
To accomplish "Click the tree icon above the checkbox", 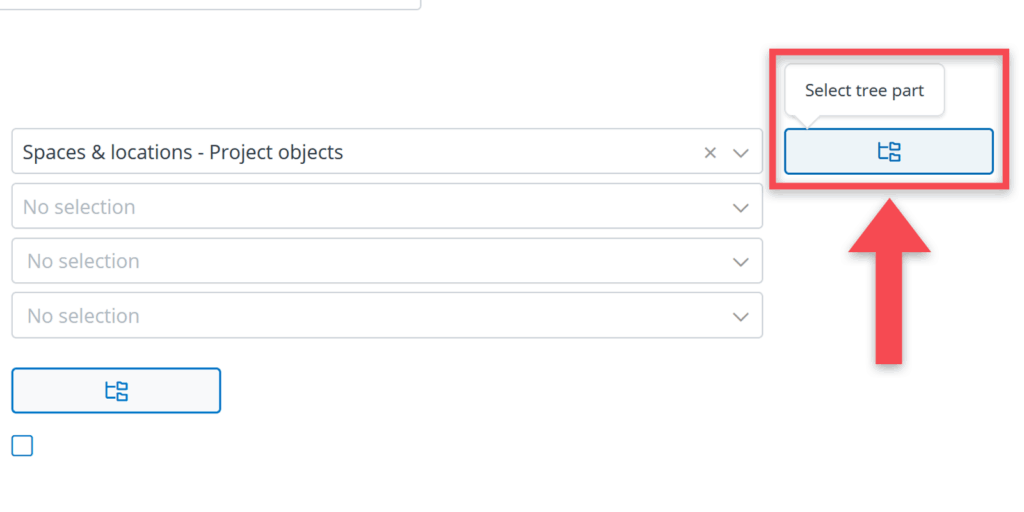I will point(116,391).
